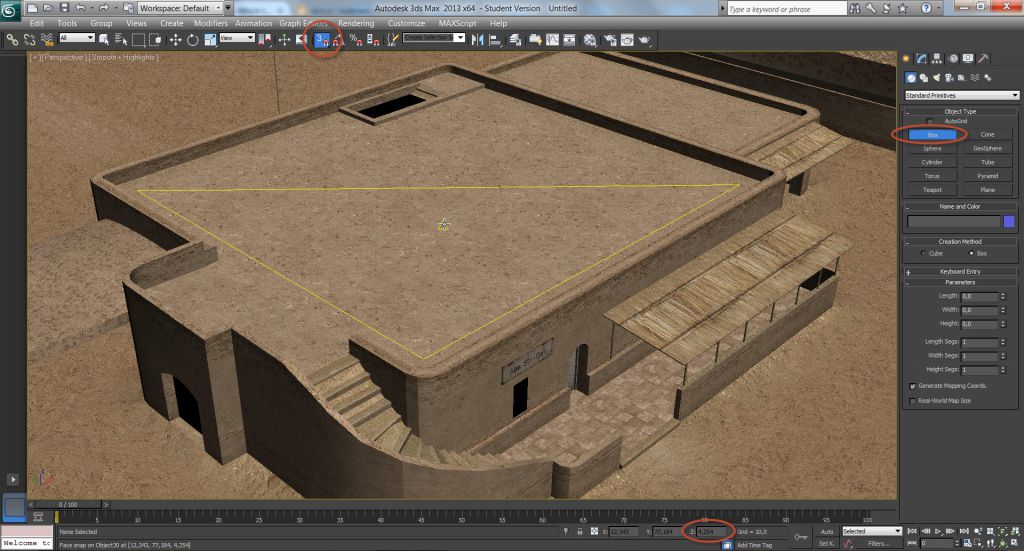Toggle the selection lock padlock icon
The image size is (1024, 551).
point(581,532)
